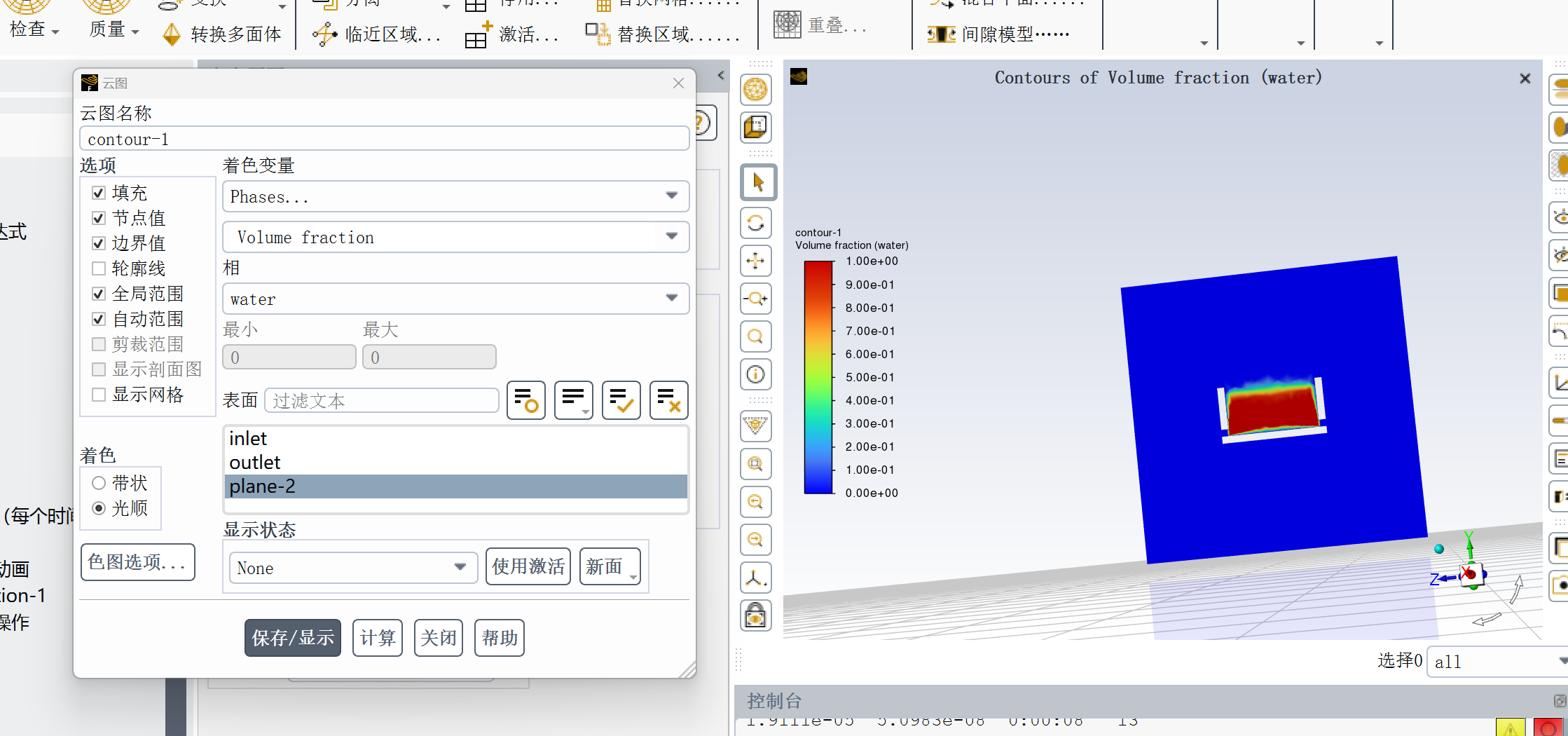Click the 计算 (compute) button
The image size is (1568, 736).
[x=378, y=638]
